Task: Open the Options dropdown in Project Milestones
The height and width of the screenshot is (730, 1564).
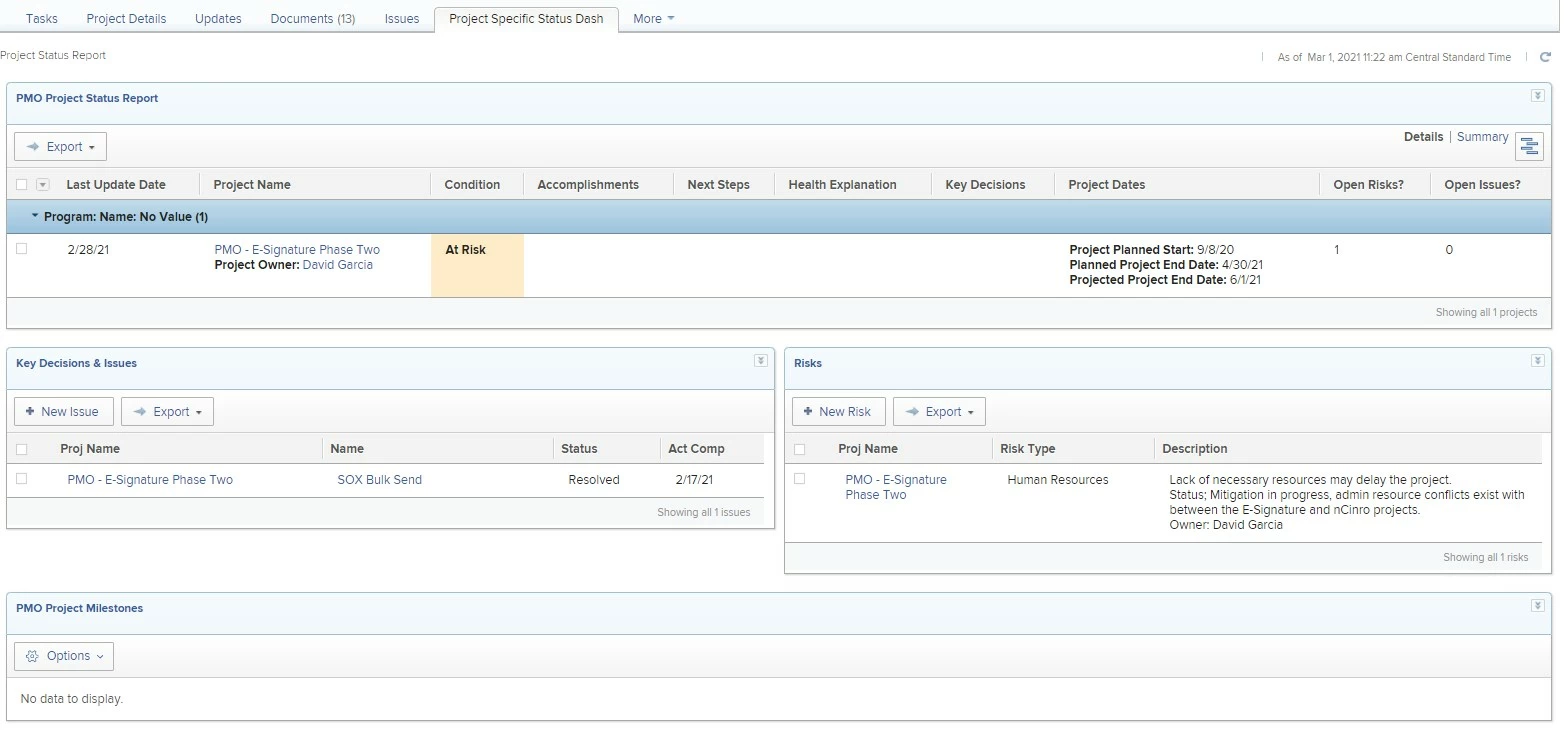Action: click(x=64, y=656)
